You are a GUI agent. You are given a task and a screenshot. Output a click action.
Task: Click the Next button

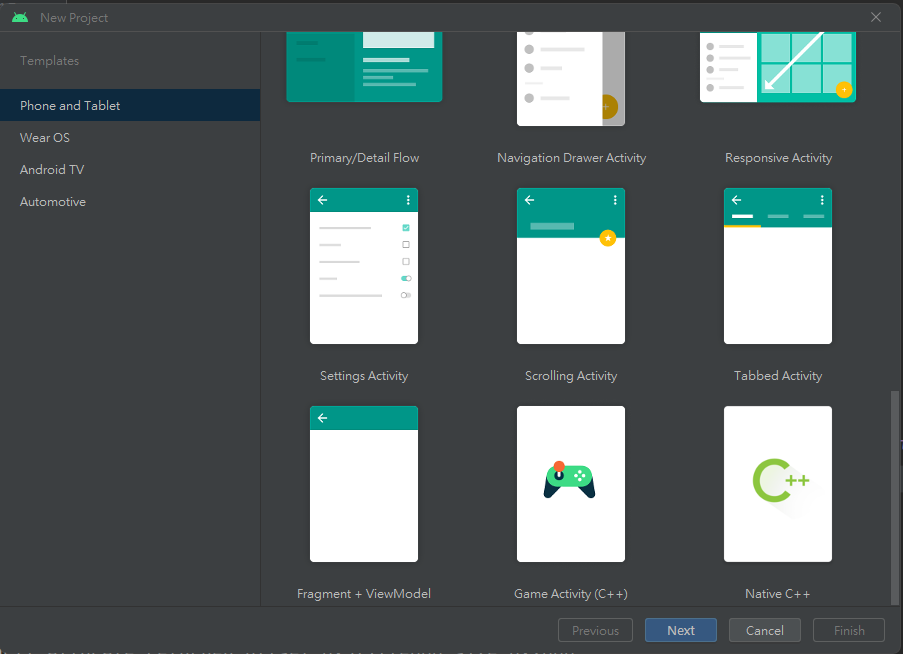680,630
